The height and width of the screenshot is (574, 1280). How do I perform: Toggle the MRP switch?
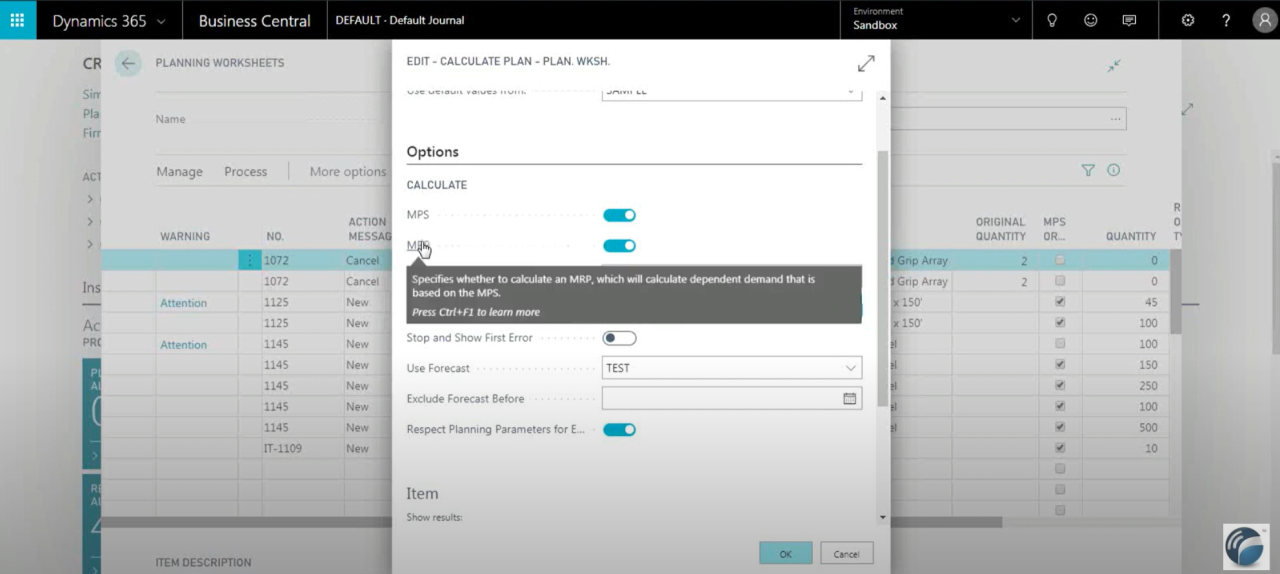coord(619,246)
